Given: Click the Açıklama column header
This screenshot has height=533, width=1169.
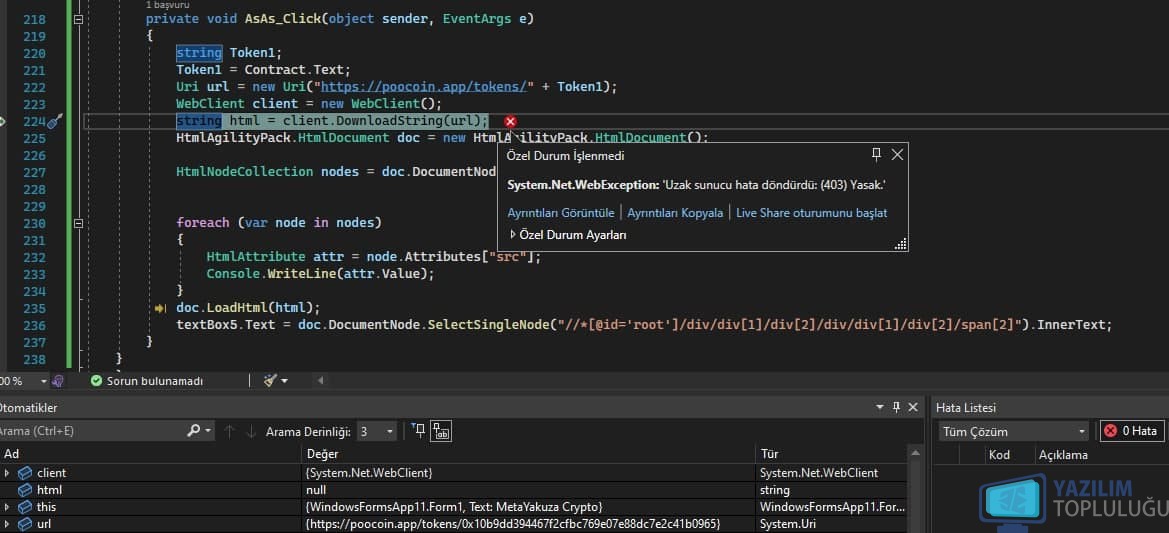Looking at the screenshot, I should tap(1063, 455).
